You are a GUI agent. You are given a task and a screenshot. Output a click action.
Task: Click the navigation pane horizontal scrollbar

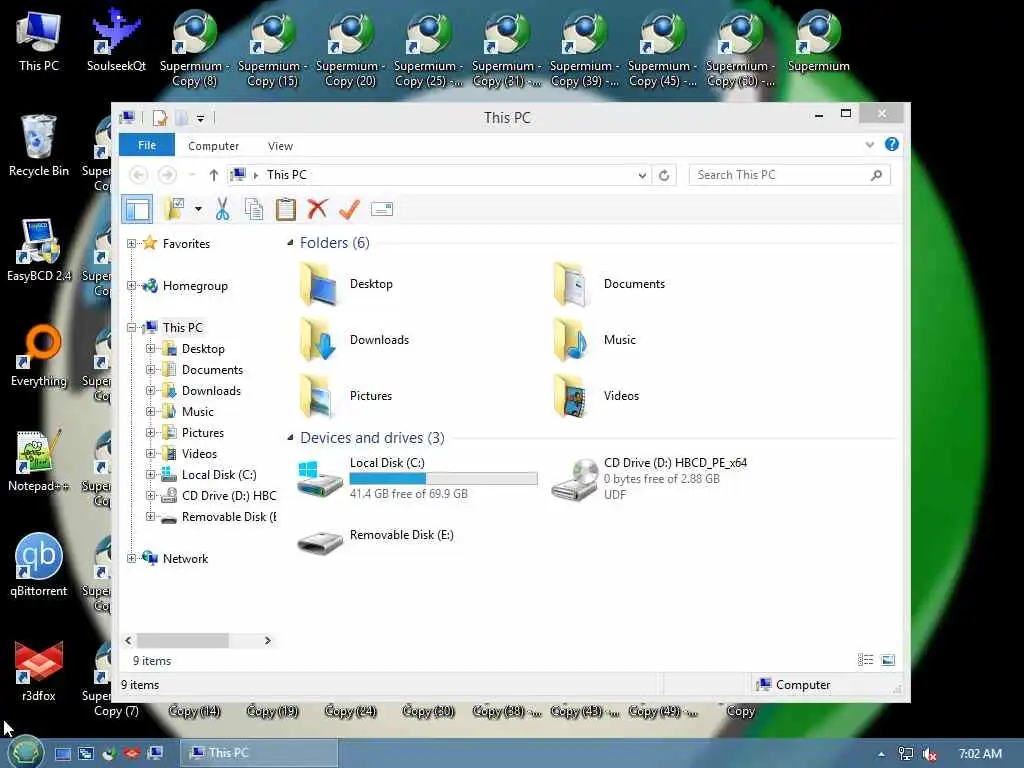[x=182, y=641]
